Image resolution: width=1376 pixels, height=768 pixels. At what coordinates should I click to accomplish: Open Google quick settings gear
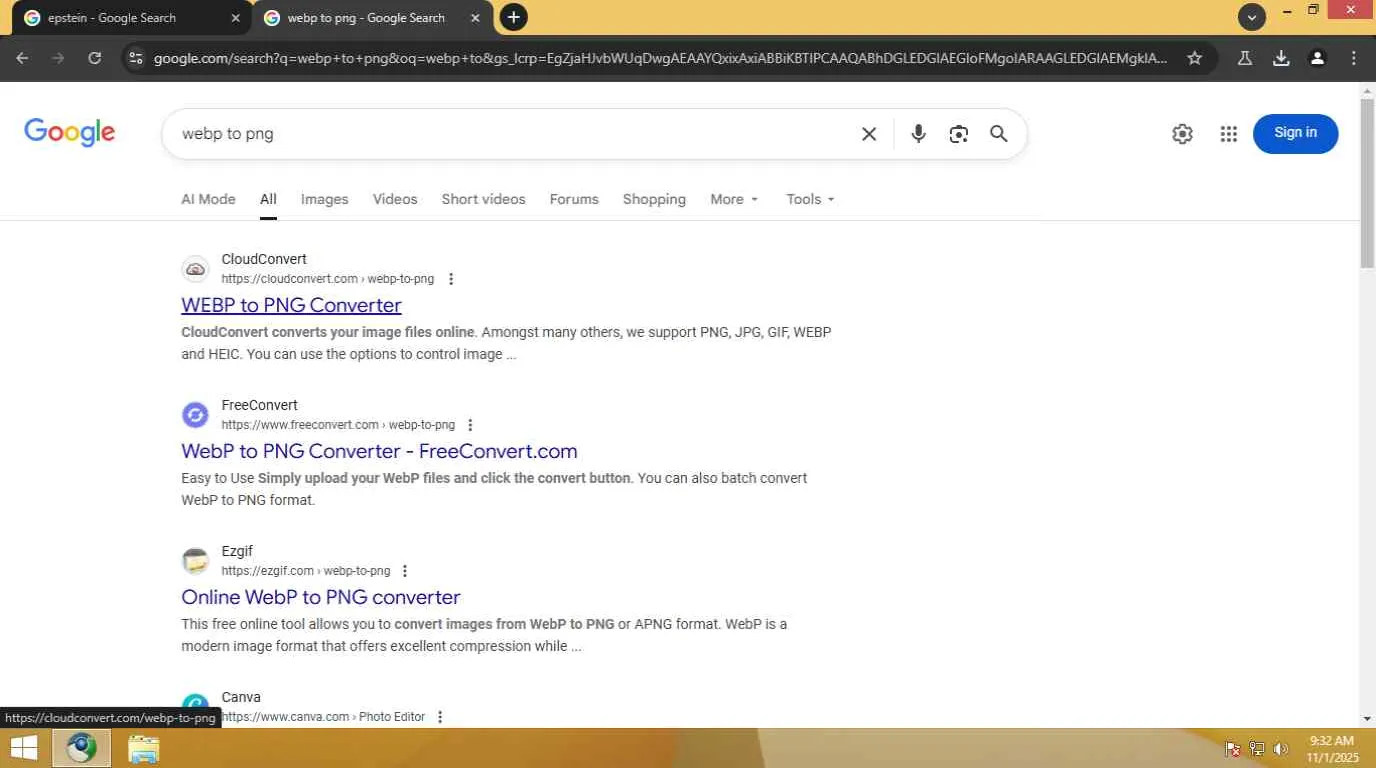click(x=1182, y=134)
